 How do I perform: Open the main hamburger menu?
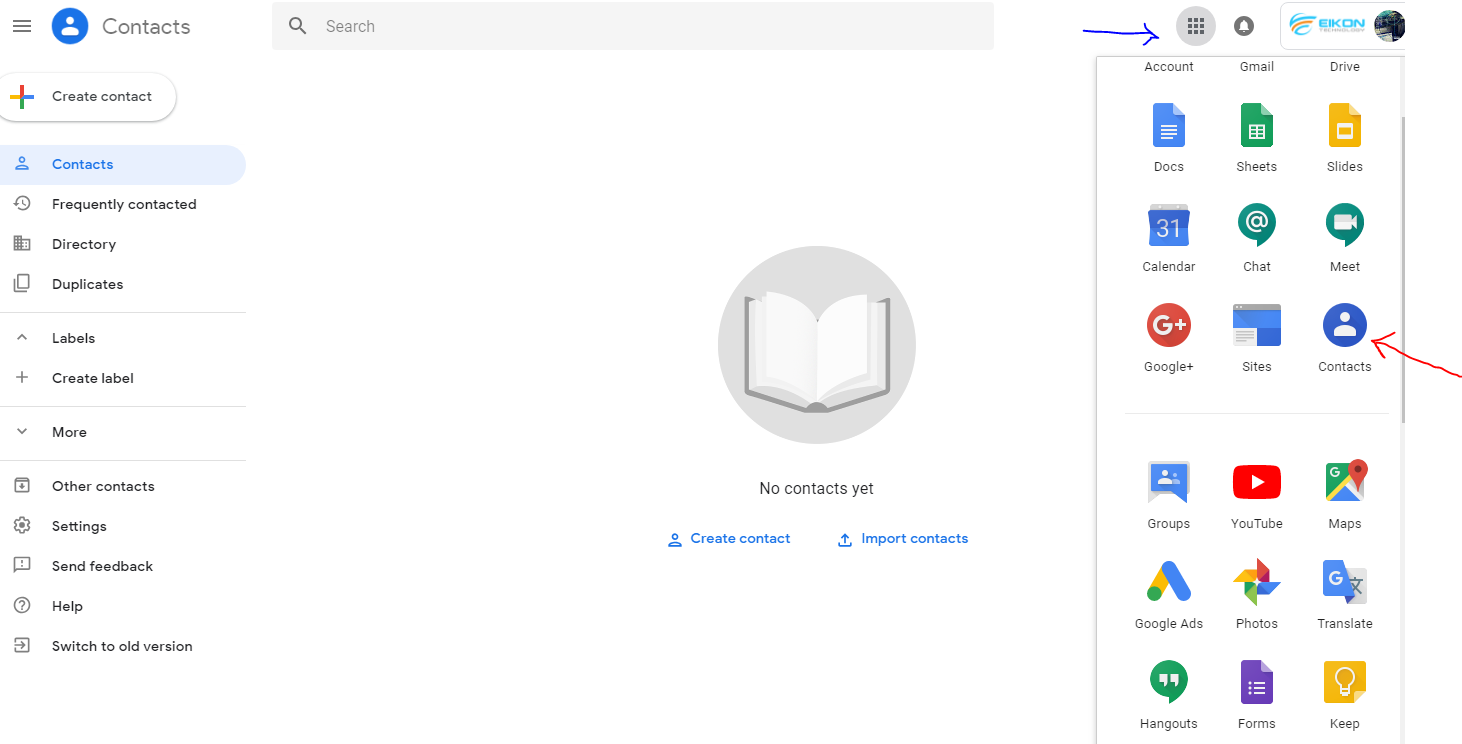[x=22, y=26]
